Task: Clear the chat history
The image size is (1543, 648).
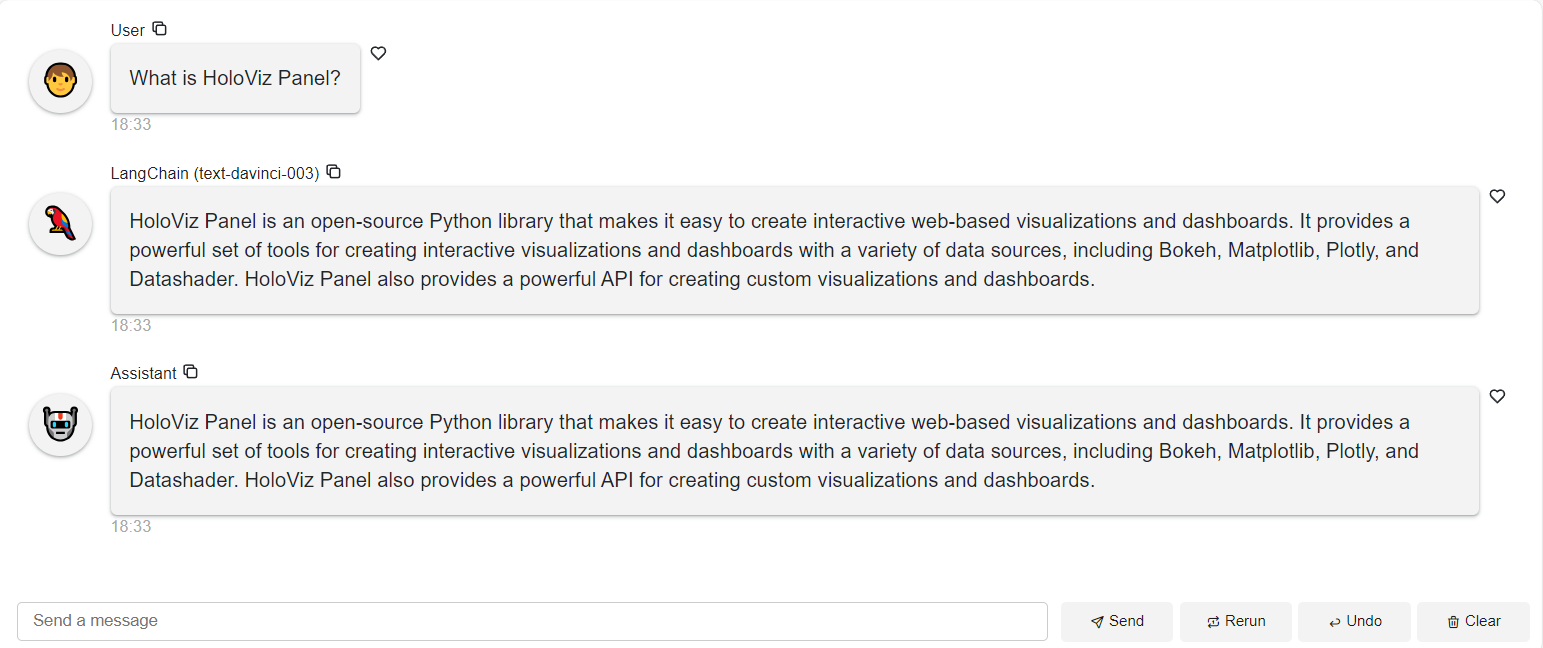Action: pos(1473,621)
